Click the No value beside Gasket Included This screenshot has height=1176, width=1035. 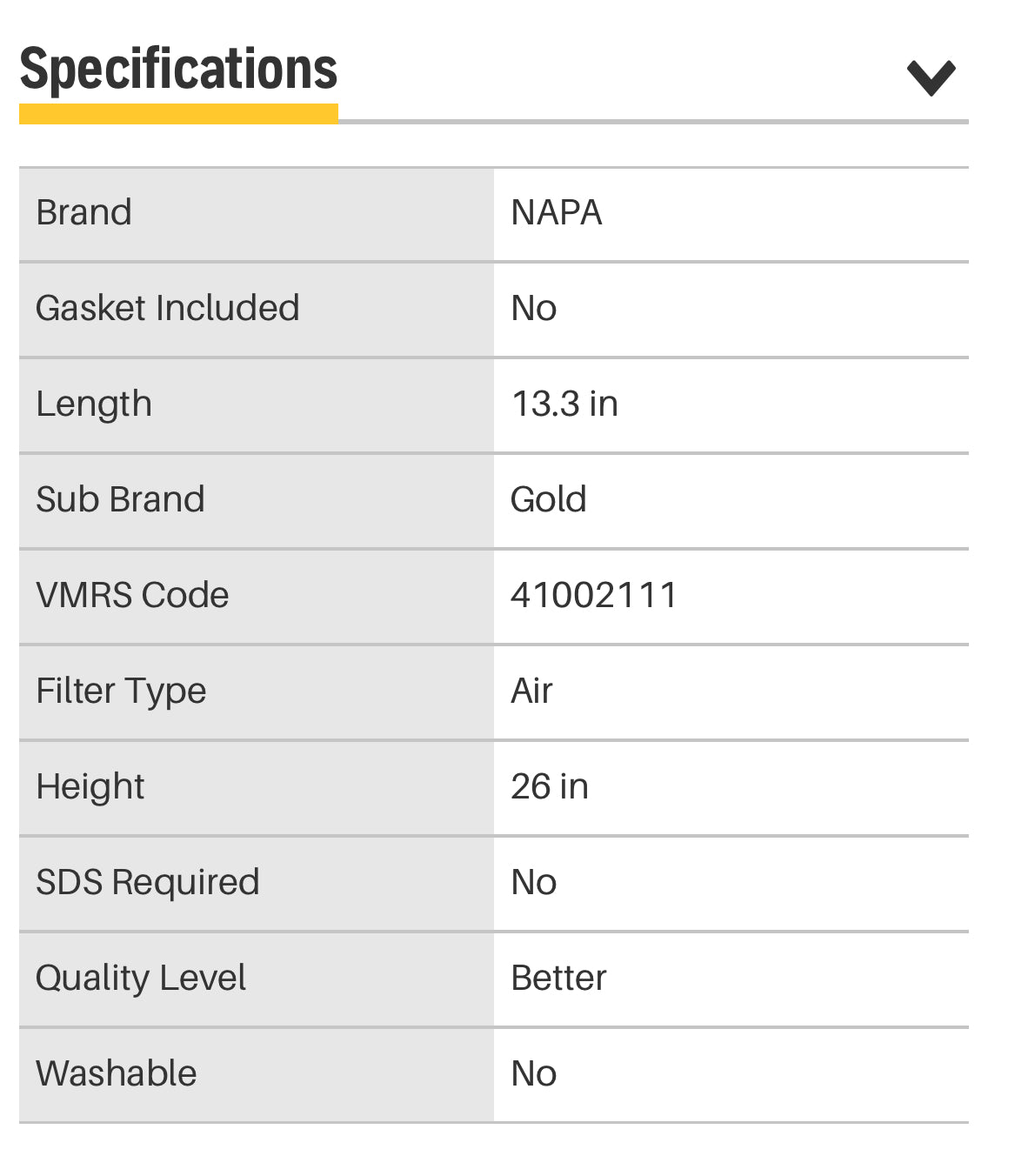pos(534,308)
